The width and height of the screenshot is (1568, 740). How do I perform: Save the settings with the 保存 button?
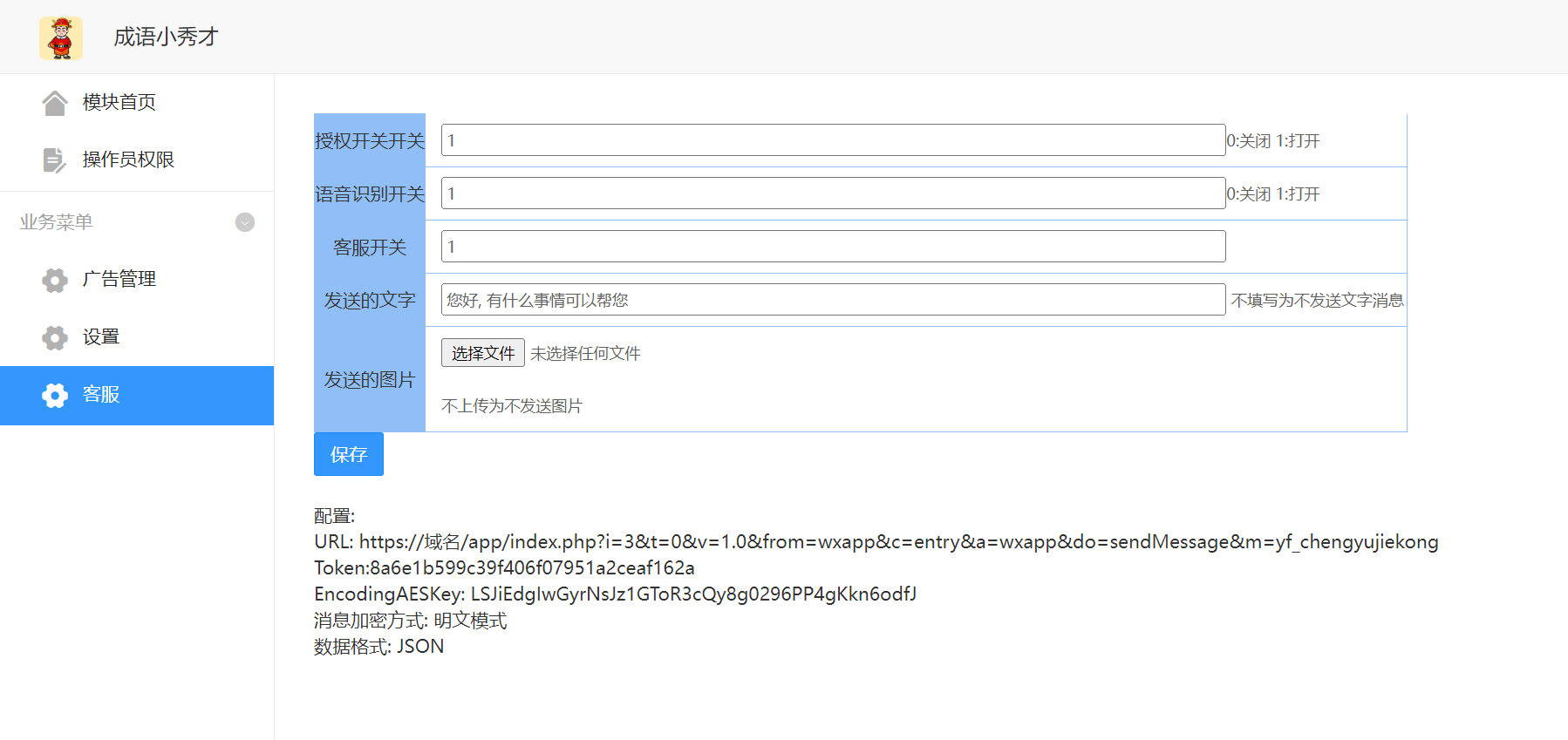pyautogui.click(x=348, y=454)
